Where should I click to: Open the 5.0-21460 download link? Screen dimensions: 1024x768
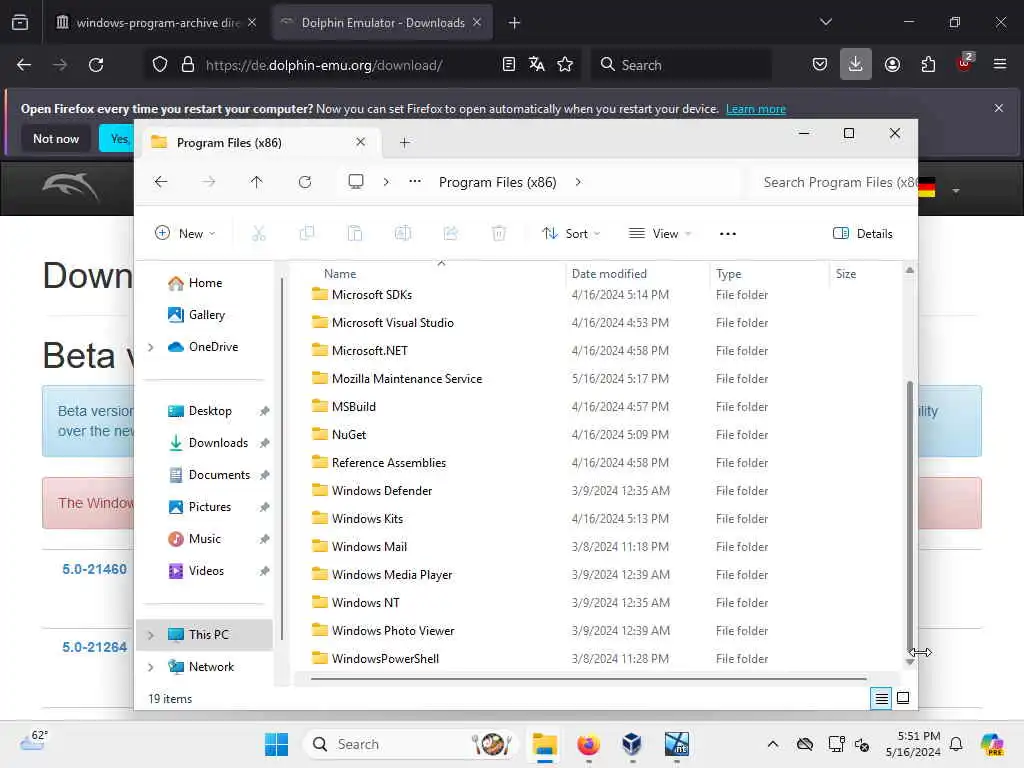94,569
